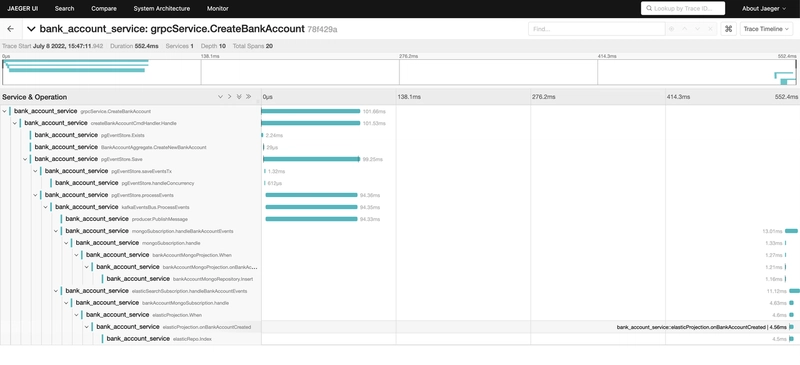Collapse the trace header title chevron
Screen dimensions: 800x365
pos(32,29)
